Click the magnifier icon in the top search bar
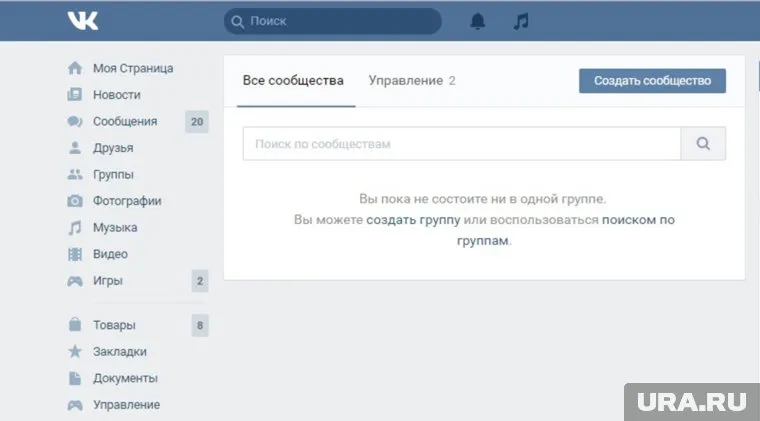The width and height of the screenshot is (760, 421). tap(238, 21)
